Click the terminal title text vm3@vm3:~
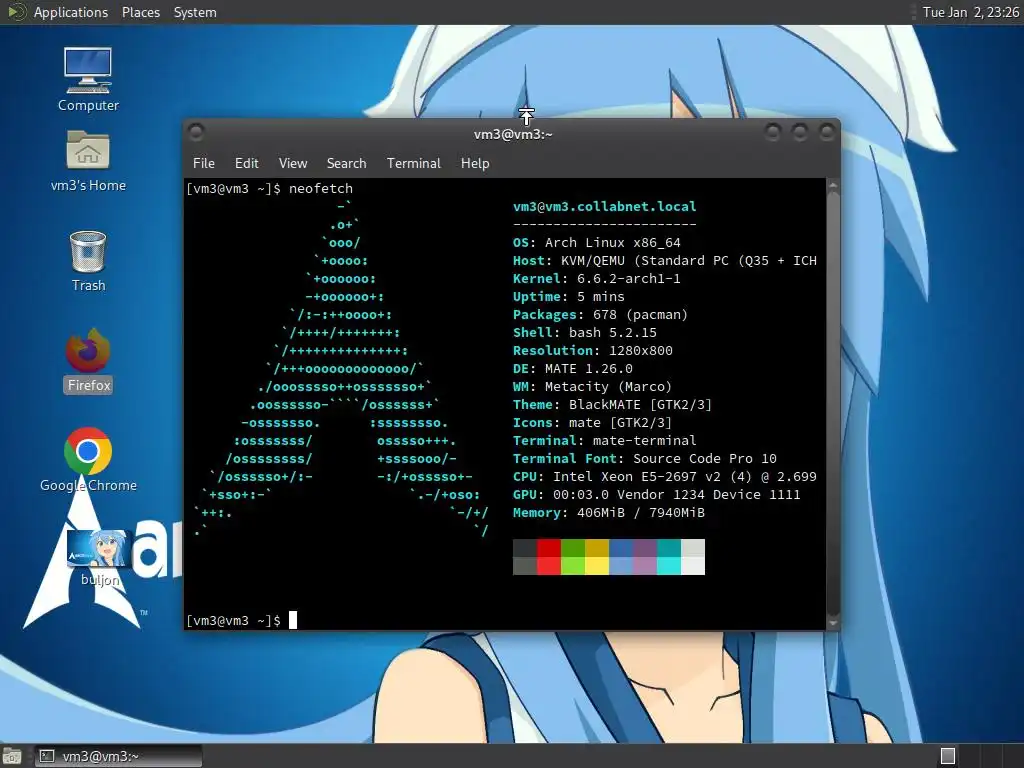 point(513,135)
